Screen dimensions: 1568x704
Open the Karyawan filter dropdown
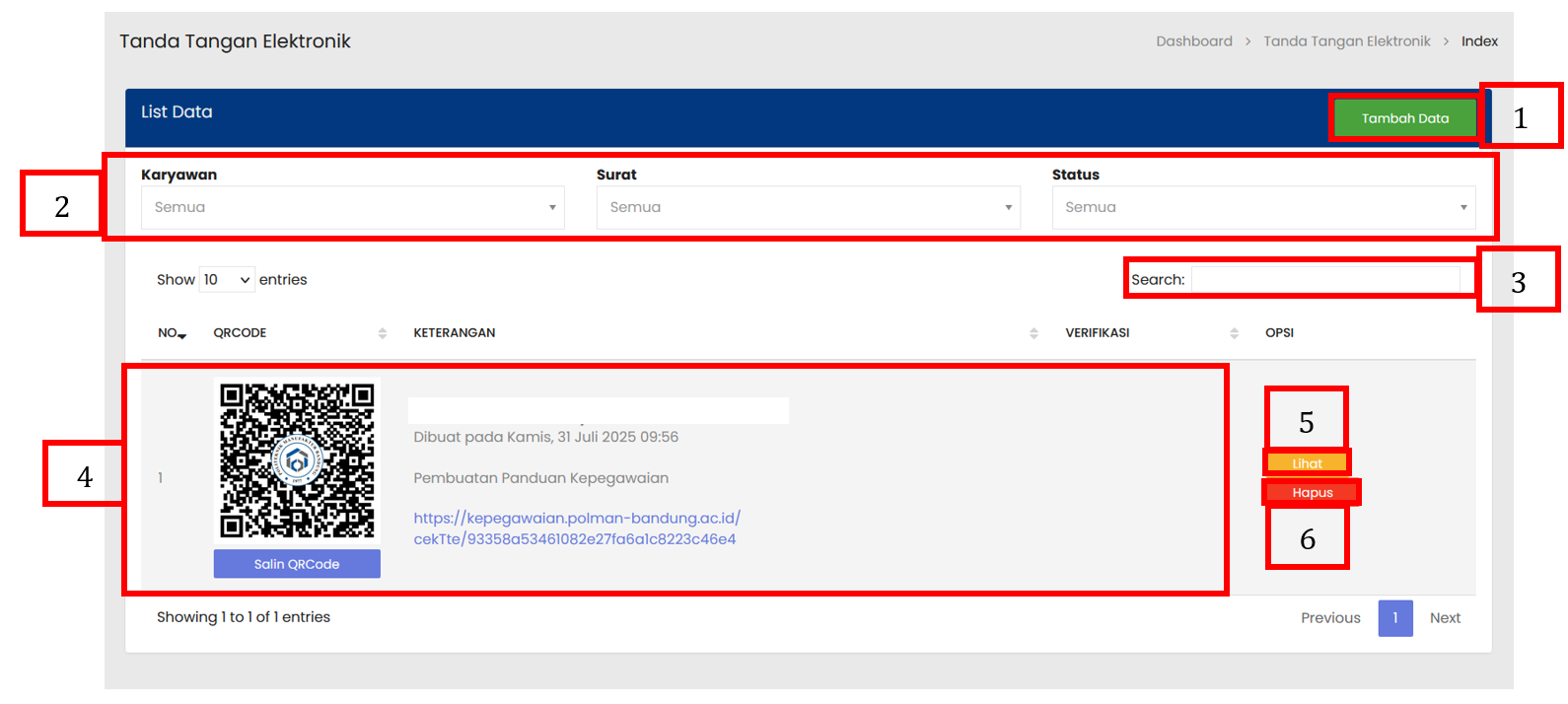coord(352,208)
